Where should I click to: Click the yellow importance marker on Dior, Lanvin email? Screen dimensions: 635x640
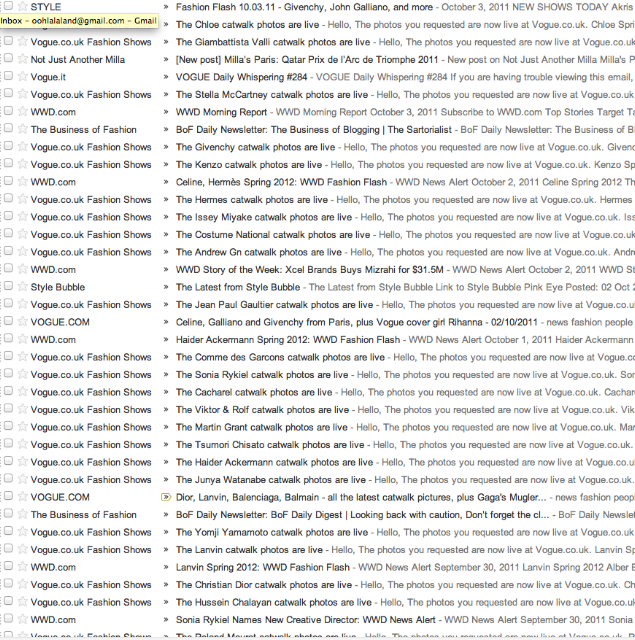click(x=166, y=497)
